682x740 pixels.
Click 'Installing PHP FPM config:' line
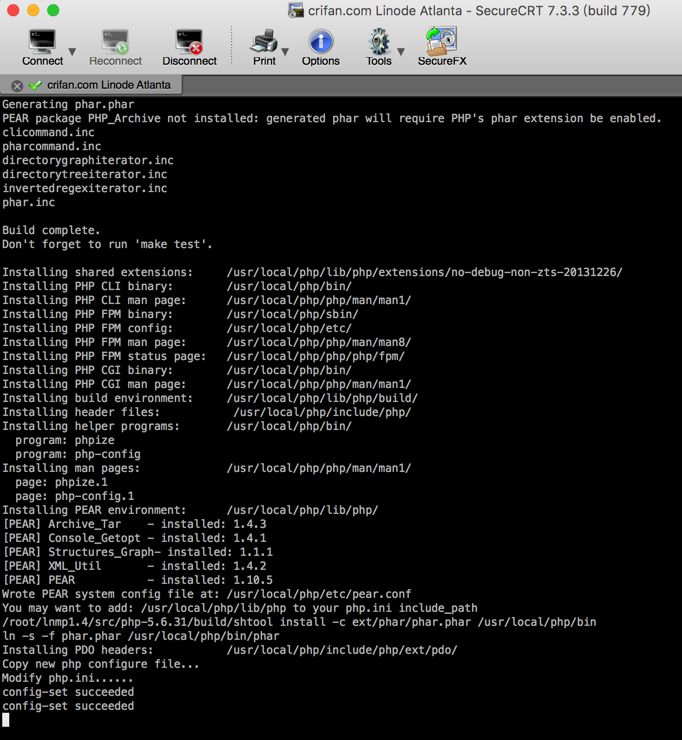point(177,328)
